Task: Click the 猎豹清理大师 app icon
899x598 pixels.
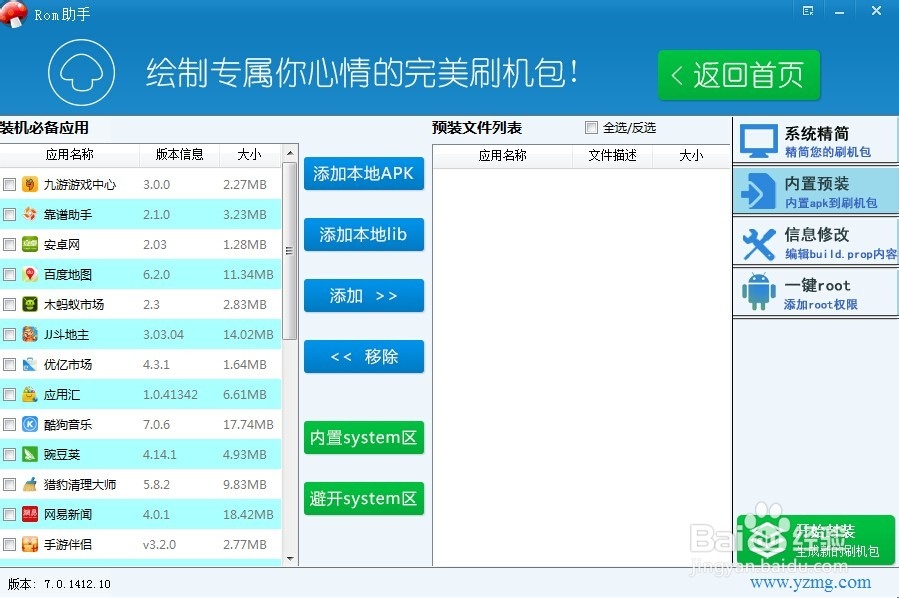Action: [x=30, y=484]
